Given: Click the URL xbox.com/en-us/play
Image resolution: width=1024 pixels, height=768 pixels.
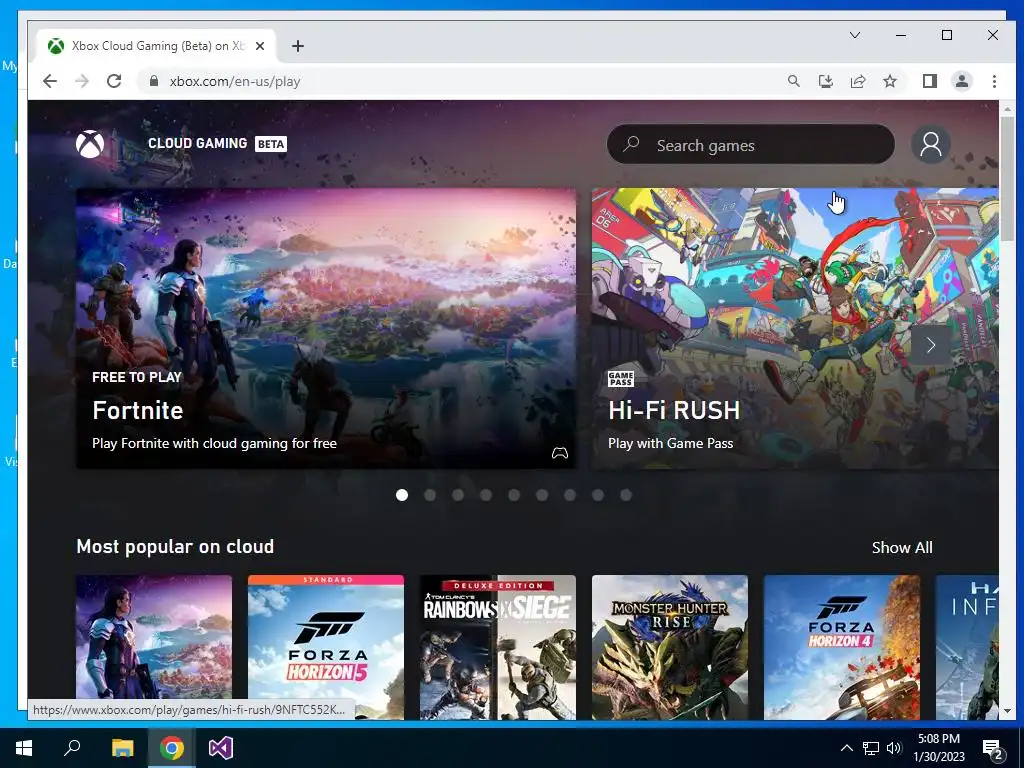Looking at the screenshot, I should point(234,82).
